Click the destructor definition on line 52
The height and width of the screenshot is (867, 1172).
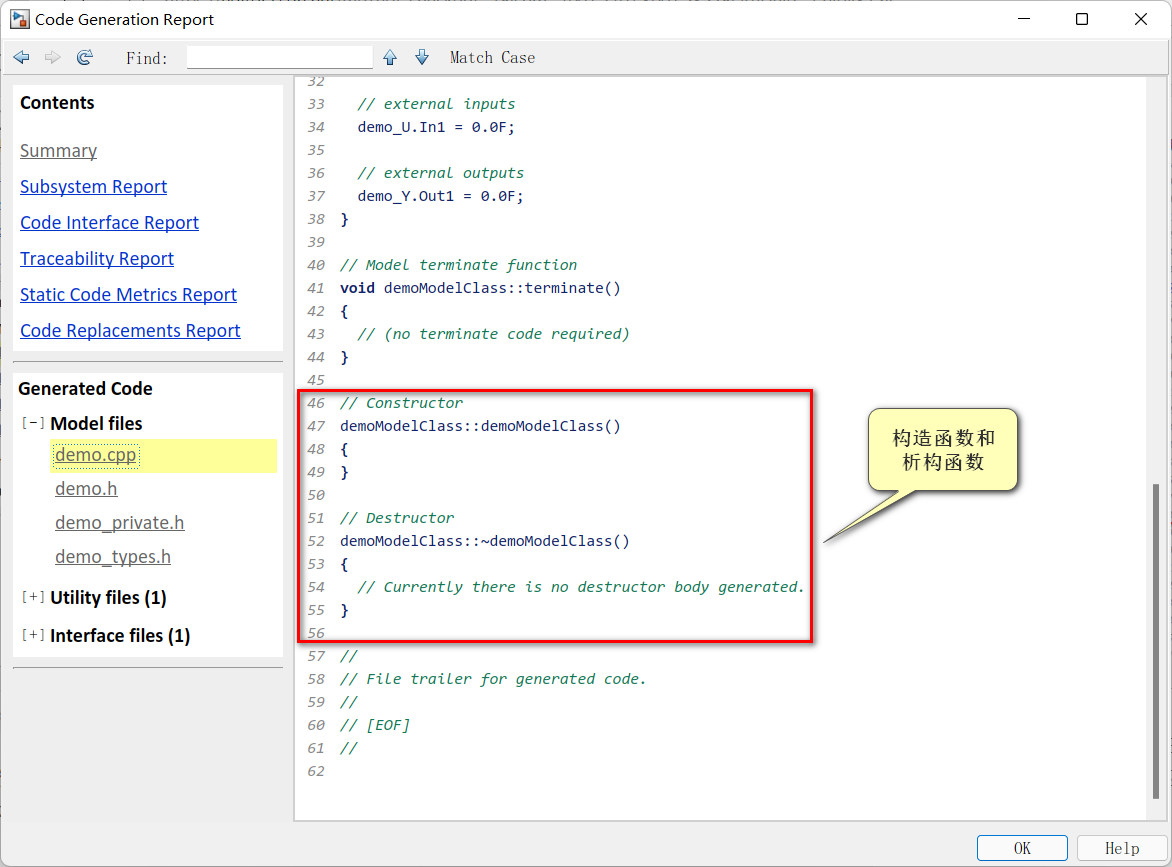coord(484,541)
